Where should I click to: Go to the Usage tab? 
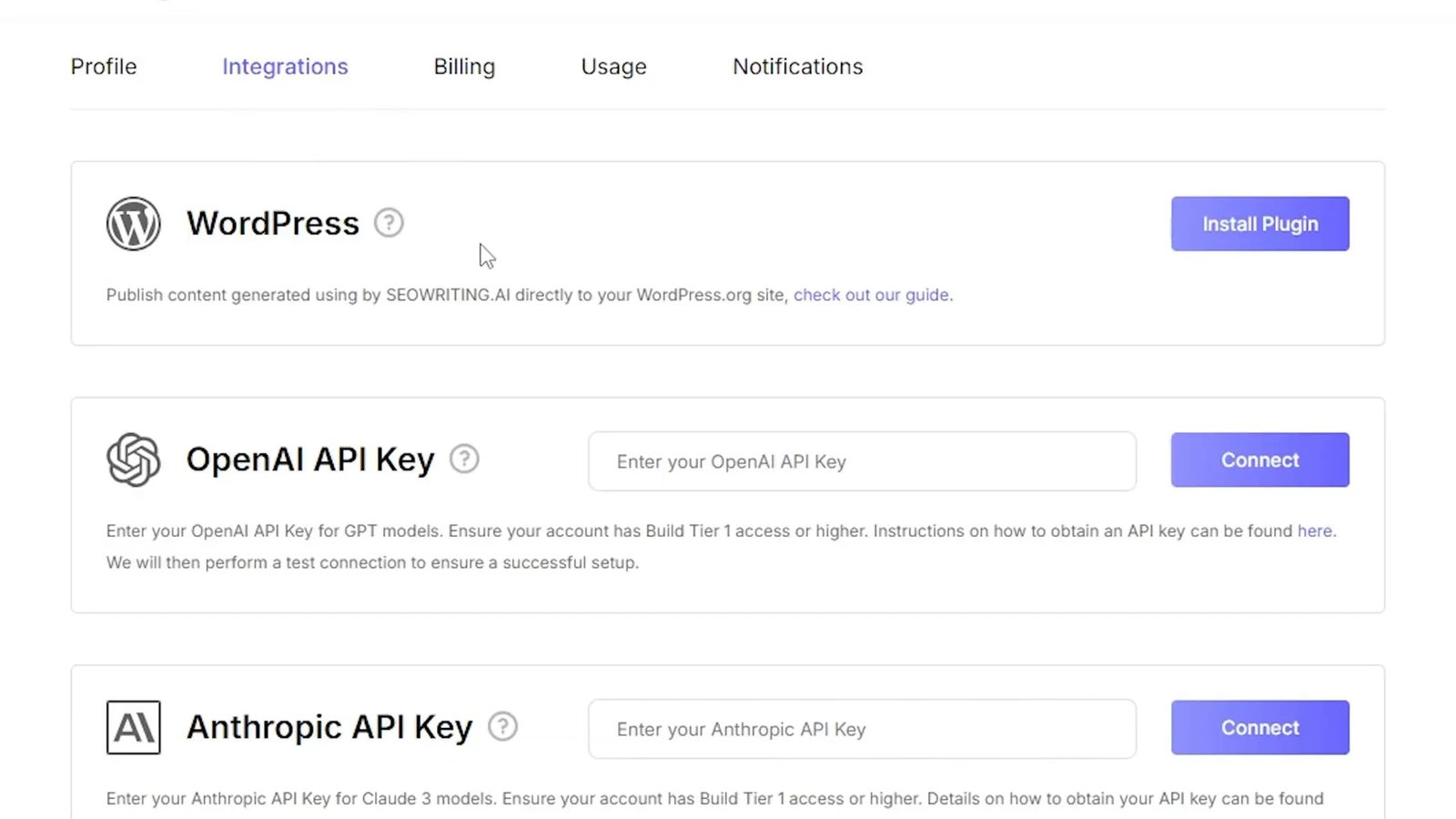[614, 66]
